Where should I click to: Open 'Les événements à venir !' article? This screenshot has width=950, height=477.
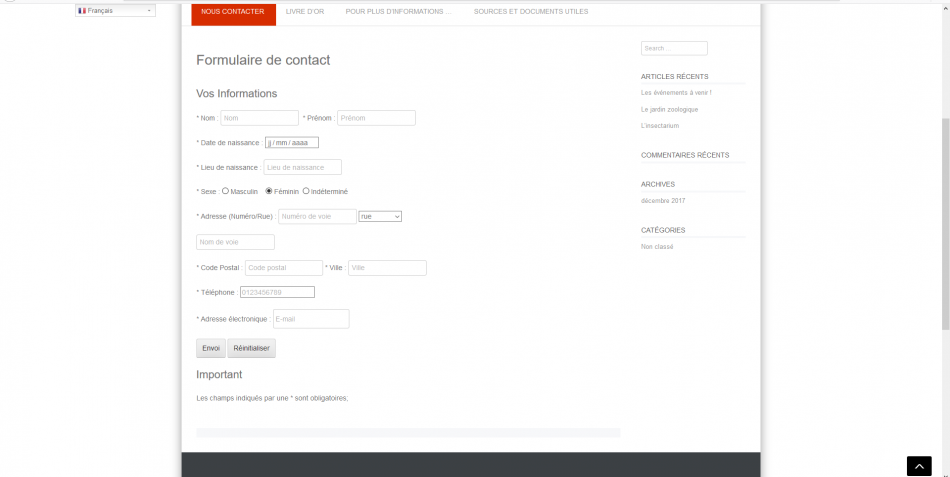coord(676,93)
